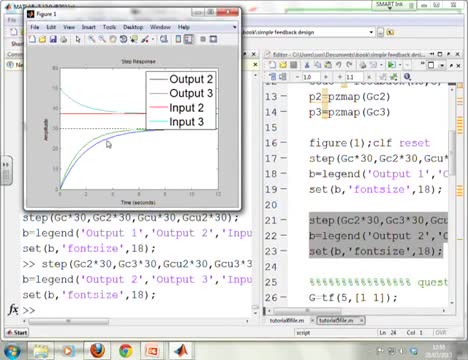
Task: Click the Edit Plot arrow pointer tool
Action: click(x=78, y=39)
